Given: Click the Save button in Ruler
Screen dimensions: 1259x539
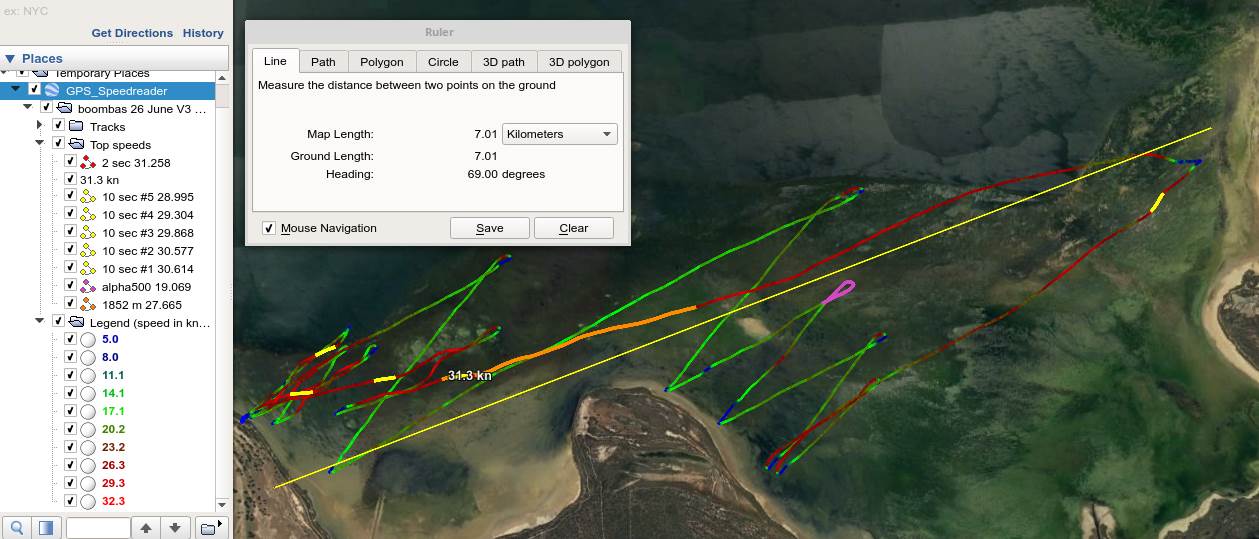Looking at the screenshot, I should click(x=489, y=228).
